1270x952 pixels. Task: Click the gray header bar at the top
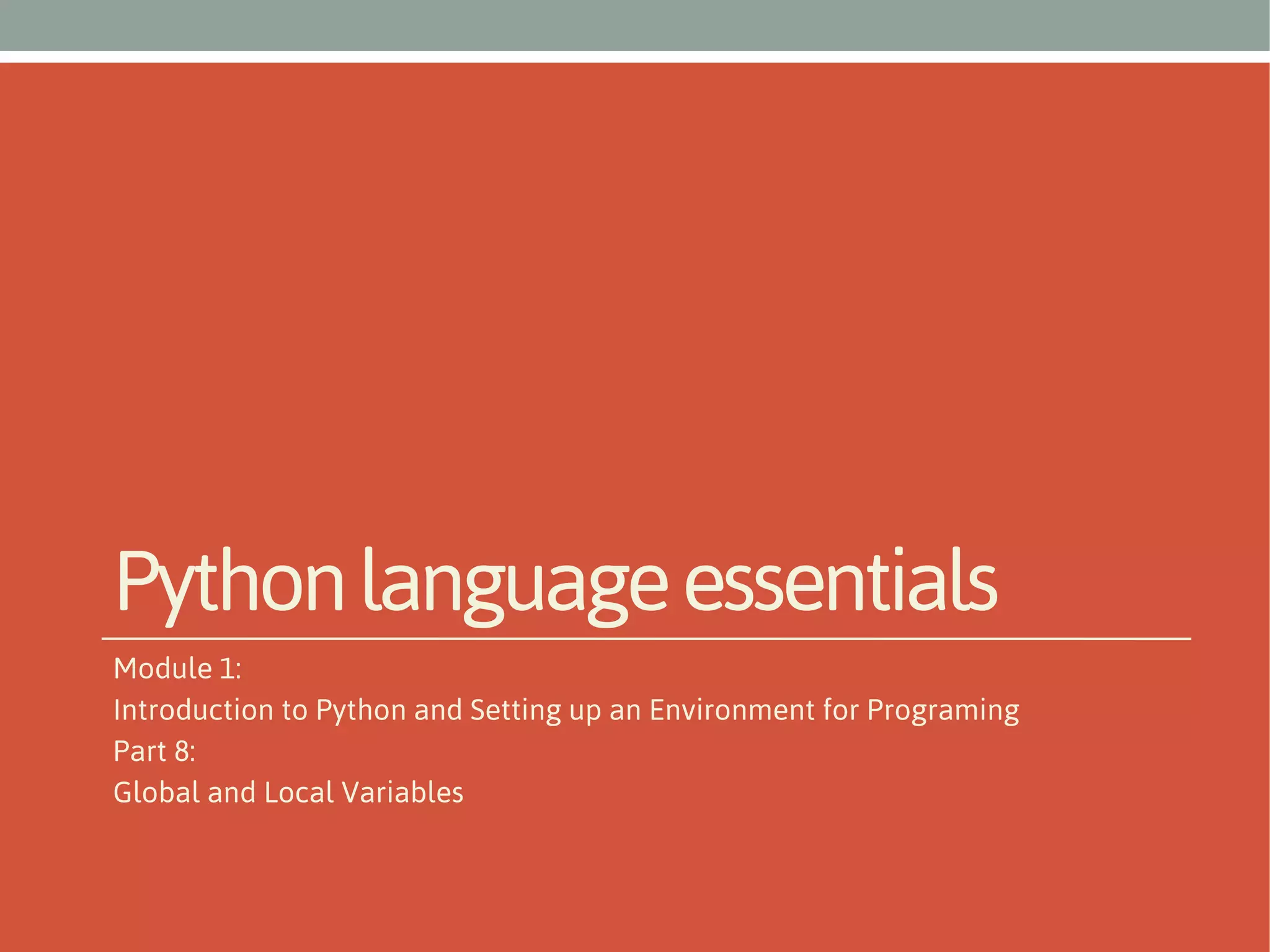click(x=635, y=25)
